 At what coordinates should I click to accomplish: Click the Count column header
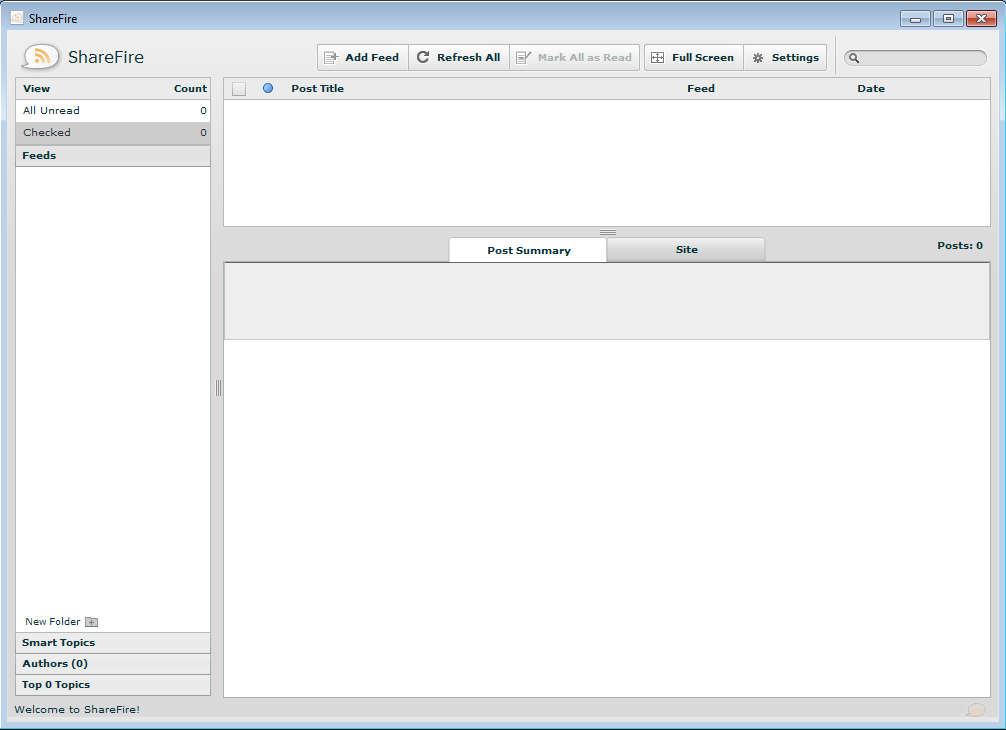pyautogui.click(x=190, y=89)
